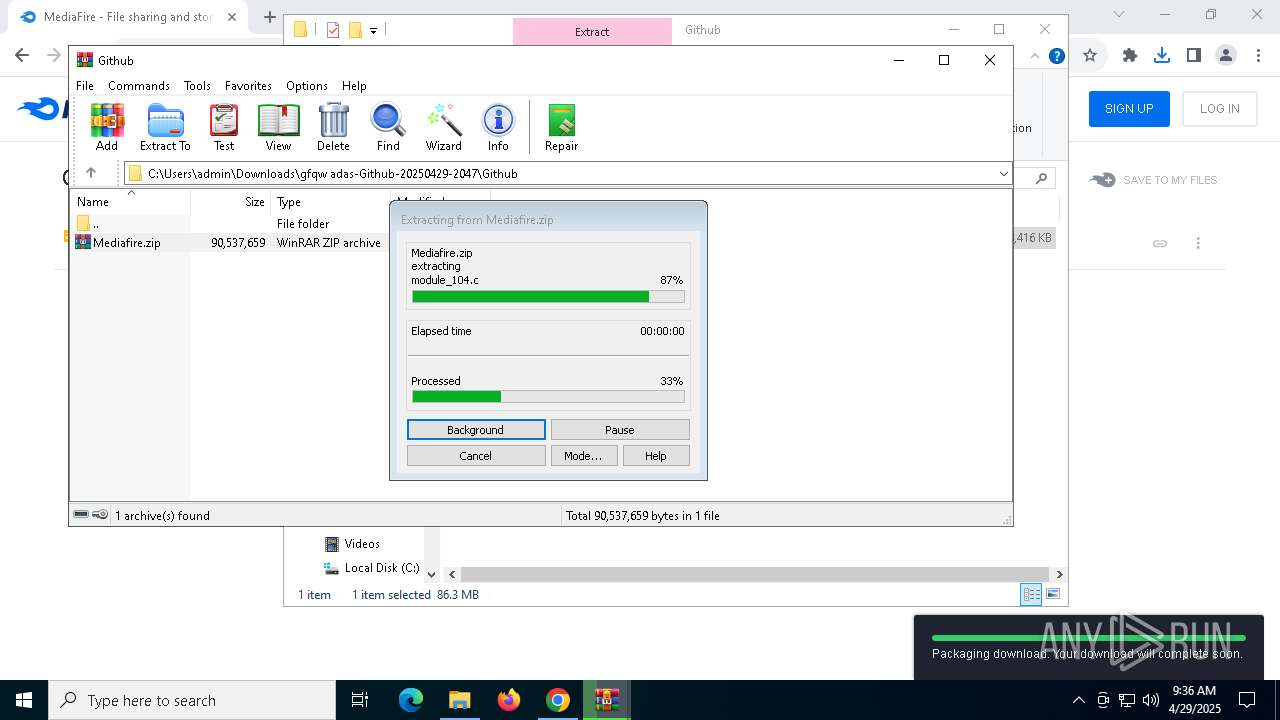Click MediaFire SIGN UP button
Image resolution: width=1280 pixels, height=720 pixels.
click(1129, 109)
